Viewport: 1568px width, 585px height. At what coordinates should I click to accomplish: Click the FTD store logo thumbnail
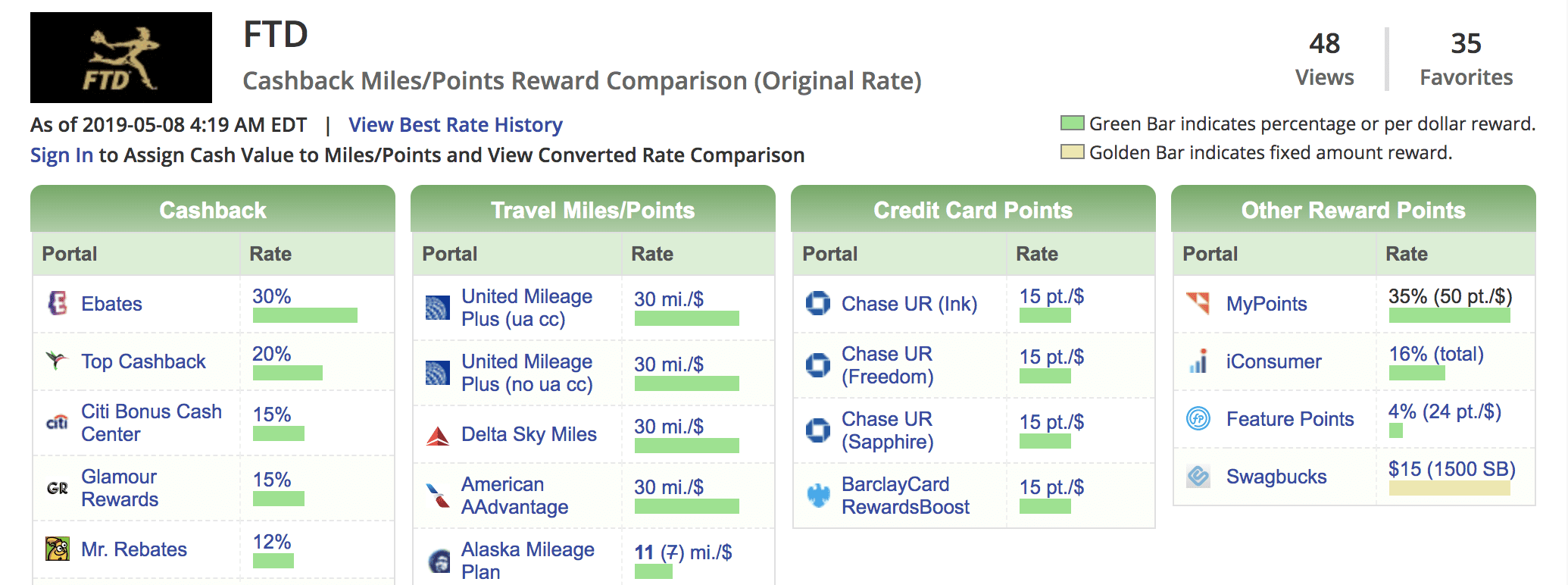click(121, 58)
